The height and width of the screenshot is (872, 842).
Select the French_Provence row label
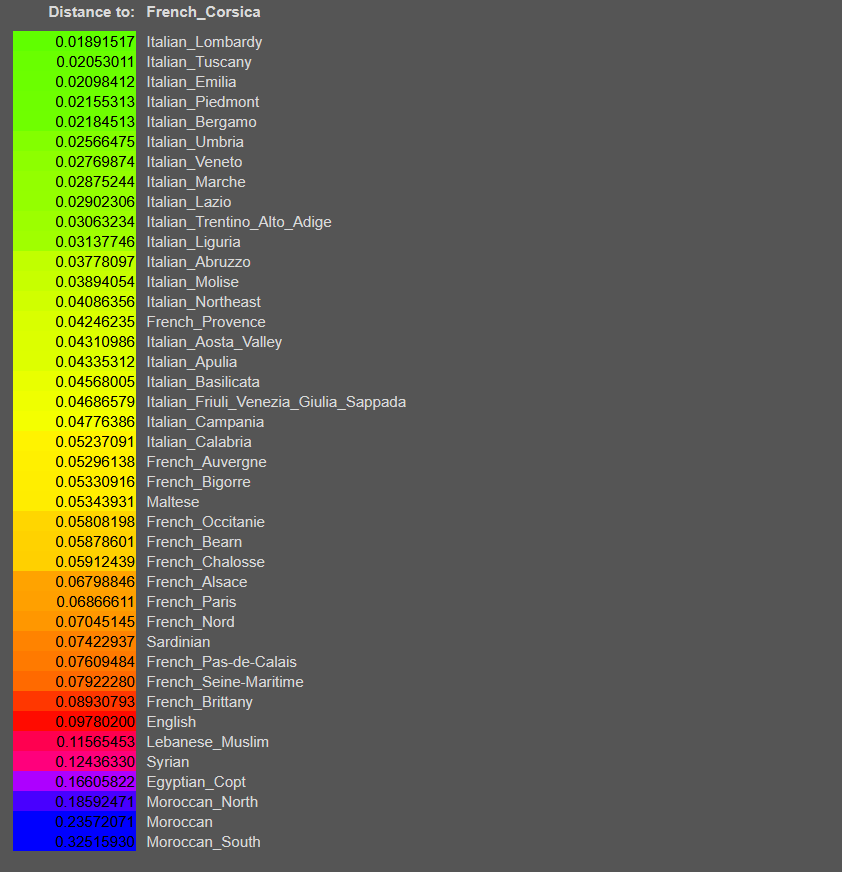pos(206,323)
